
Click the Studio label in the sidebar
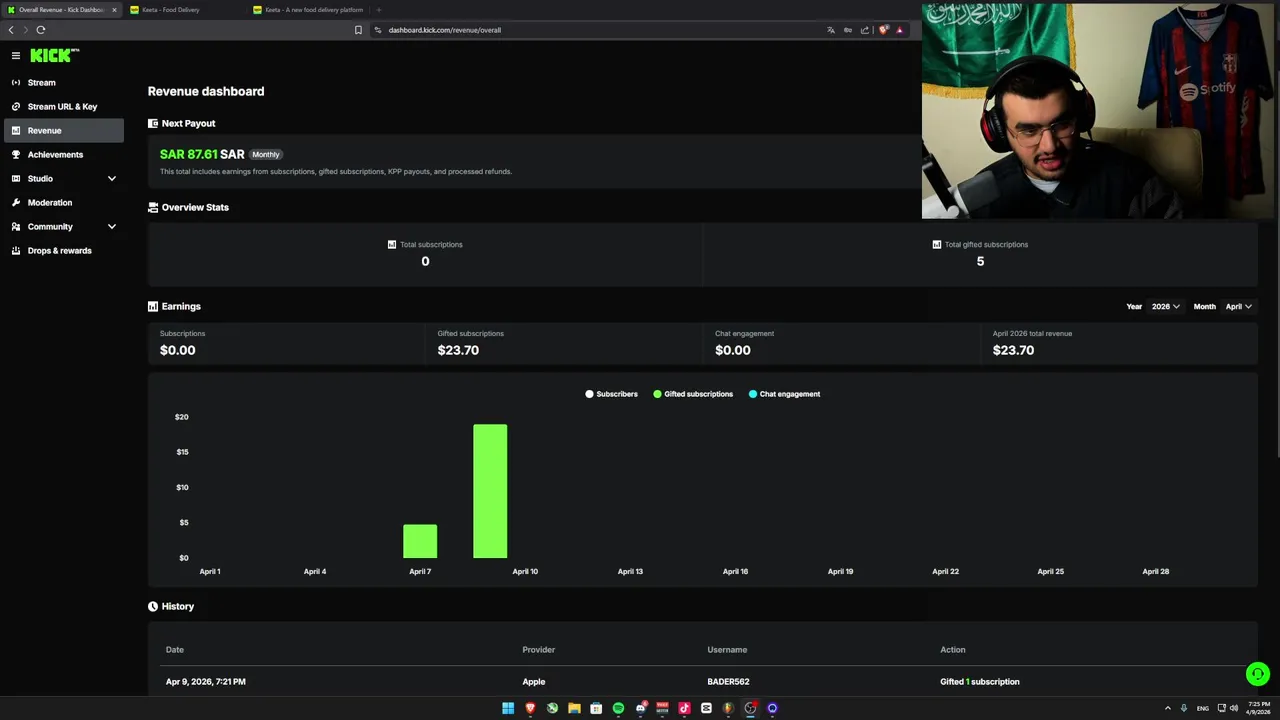tap(40, 178)
